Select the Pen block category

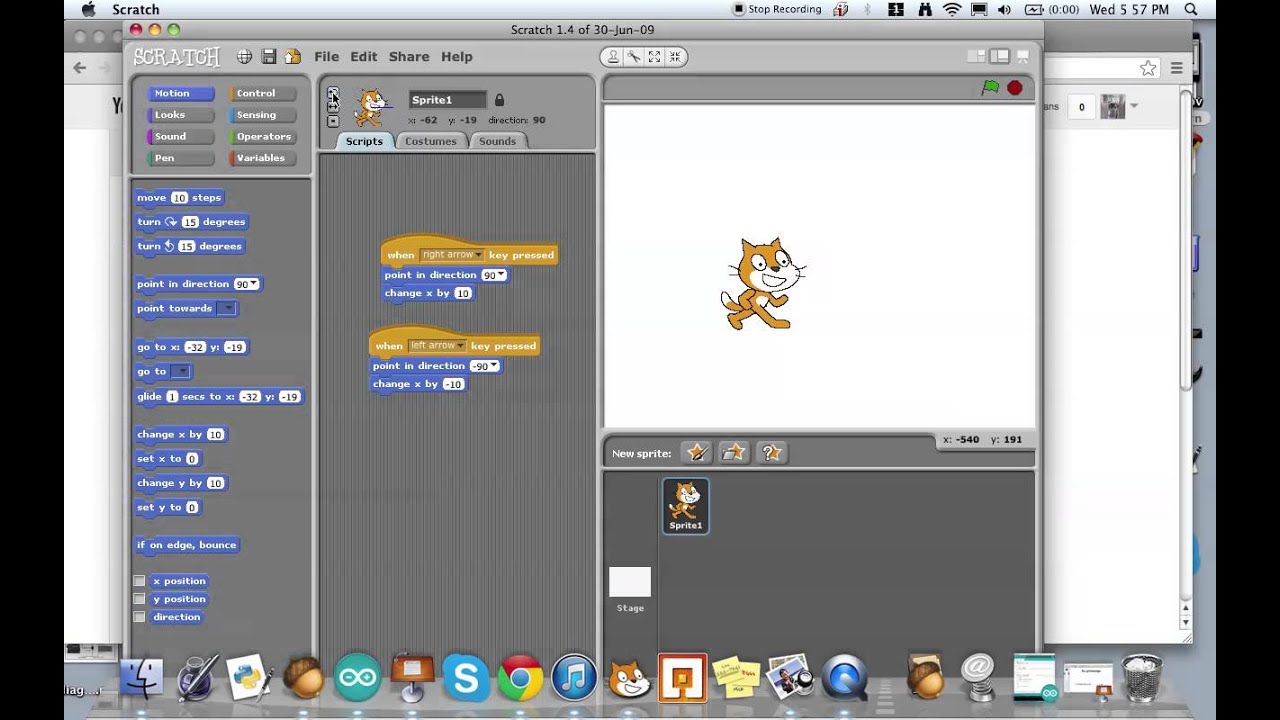(x=181, y=158)
